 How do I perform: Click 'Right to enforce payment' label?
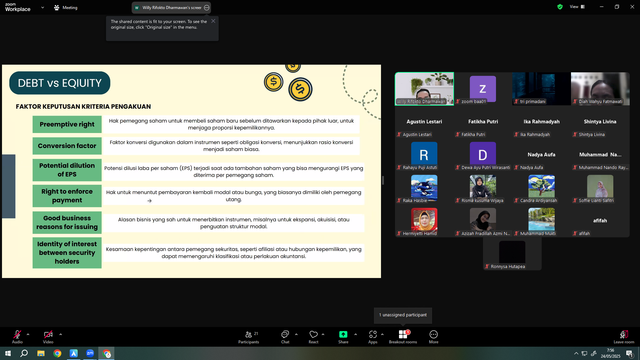pos(67,196)
